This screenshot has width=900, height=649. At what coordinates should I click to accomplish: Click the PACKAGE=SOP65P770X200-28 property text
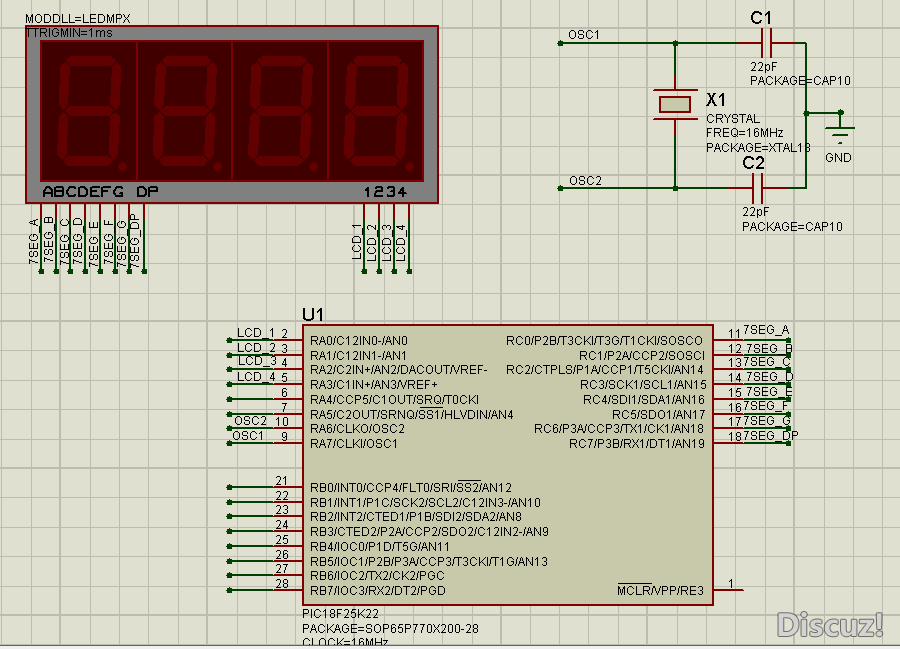390,629
